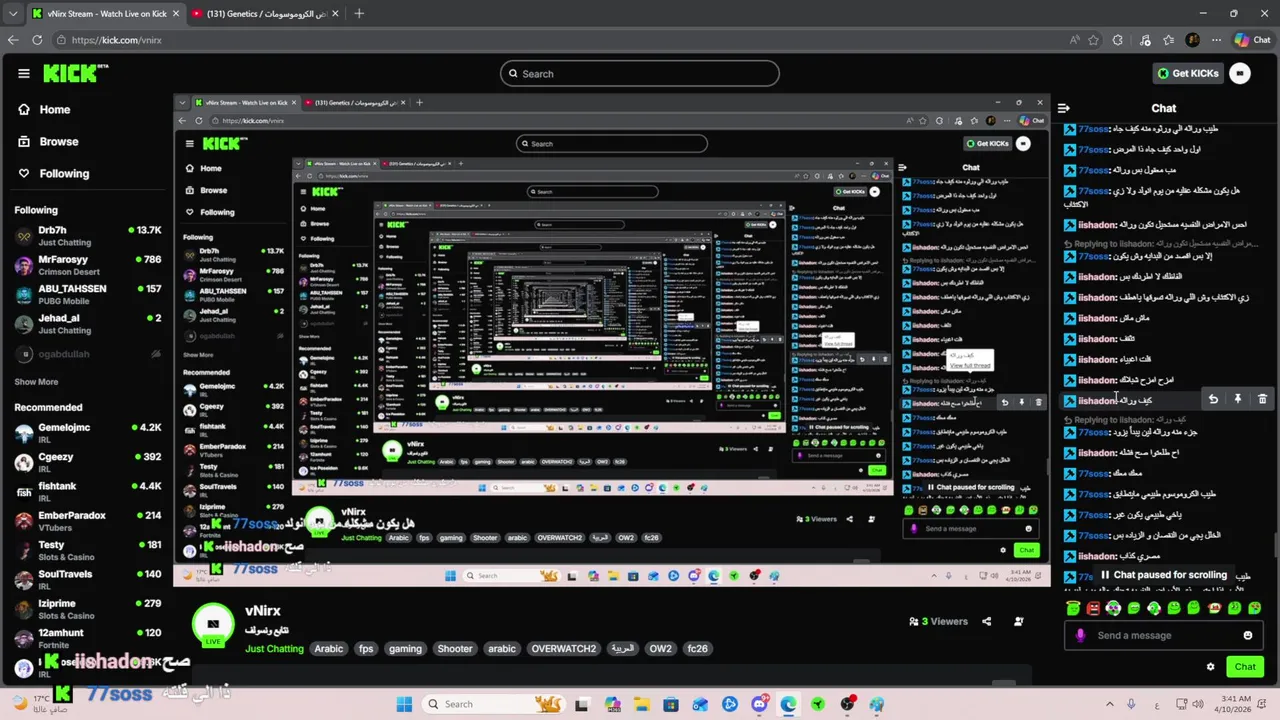
Task: Refresh the browser page
Action: point(37,40)
